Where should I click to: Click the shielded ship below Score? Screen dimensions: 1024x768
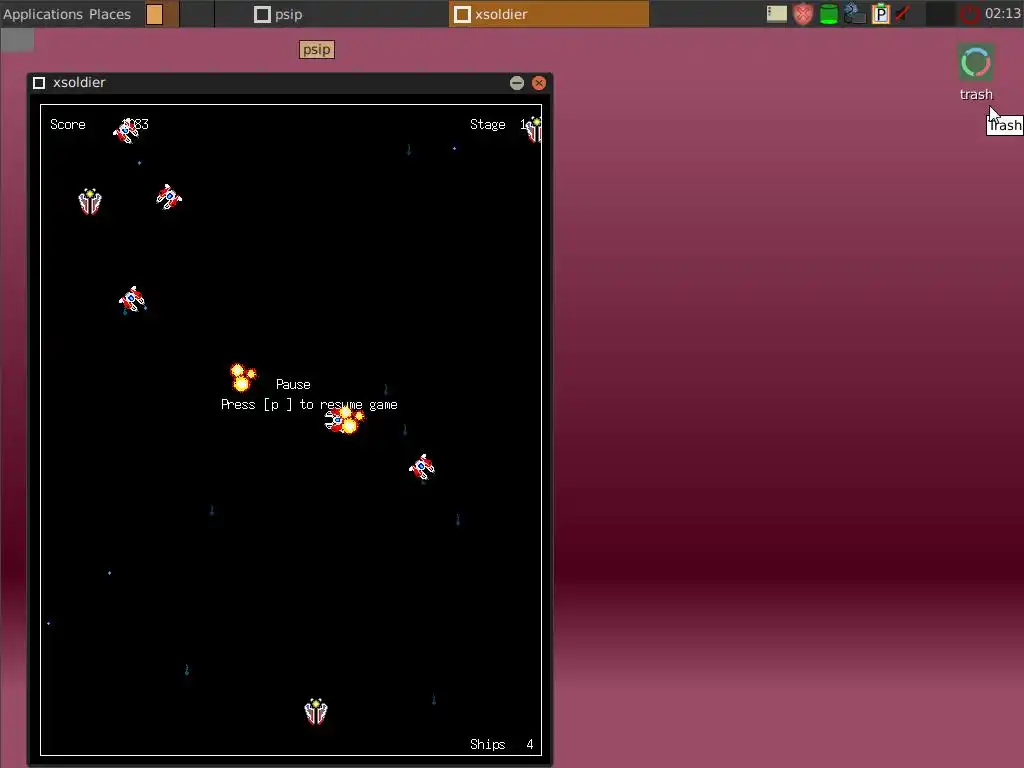point(90,202)
